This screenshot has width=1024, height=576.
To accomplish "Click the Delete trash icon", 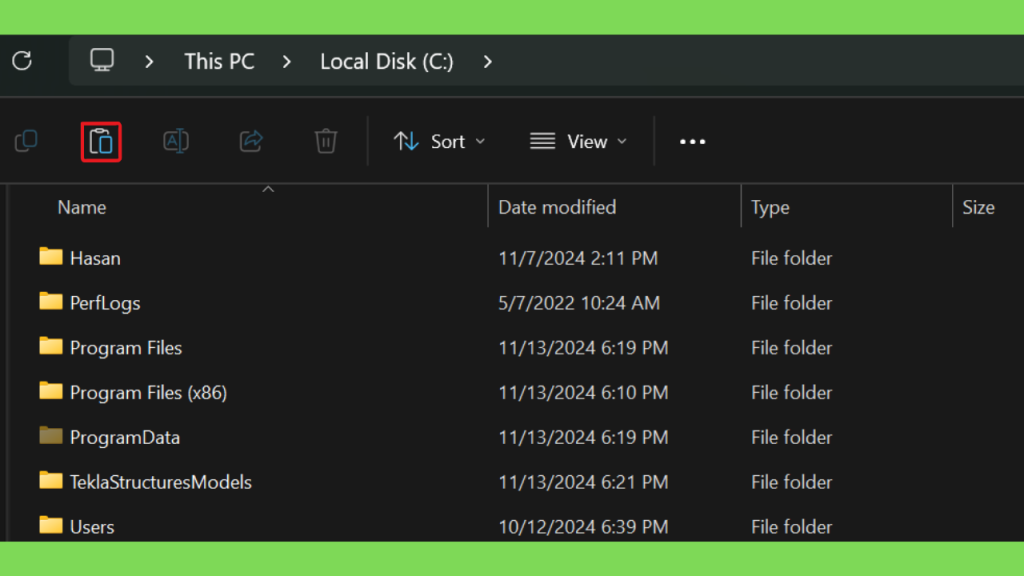I will [x=326, y=141].
